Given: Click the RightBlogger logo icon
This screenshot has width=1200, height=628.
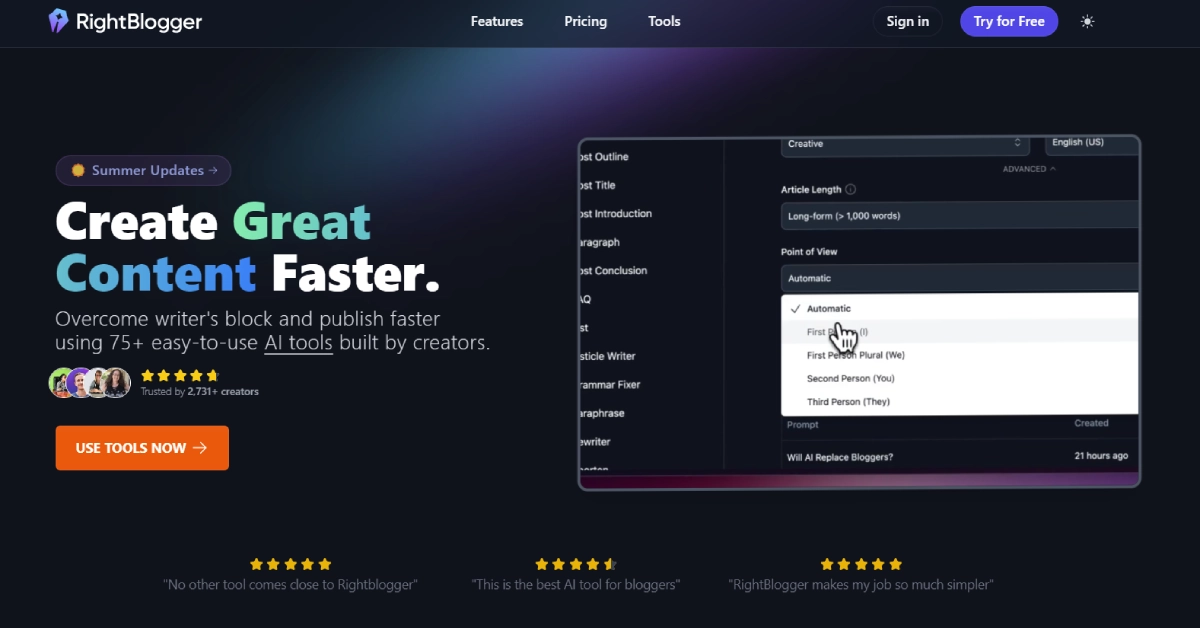Looking at the screenshot, I should click(59, 21).
